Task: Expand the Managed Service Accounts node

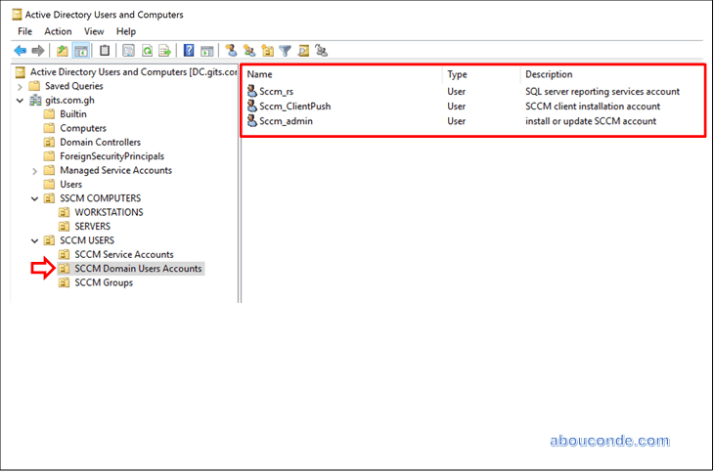Action: (x=36, y=170)
